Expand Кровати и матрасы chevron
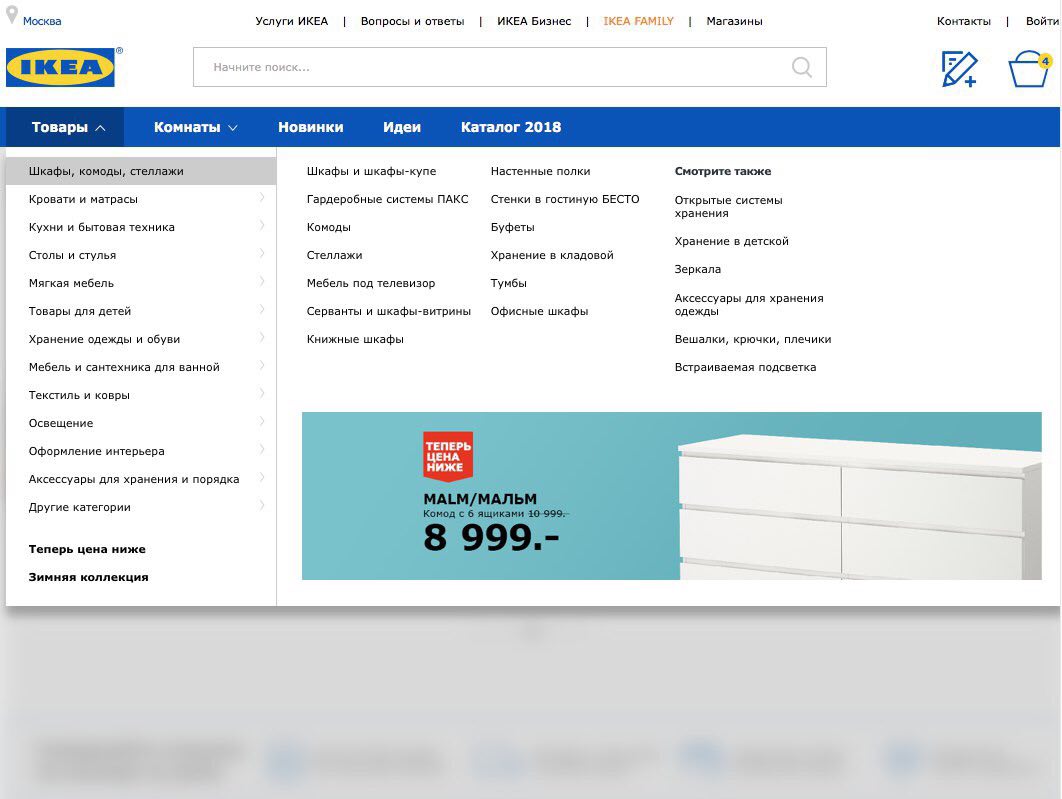 [262, 198]
